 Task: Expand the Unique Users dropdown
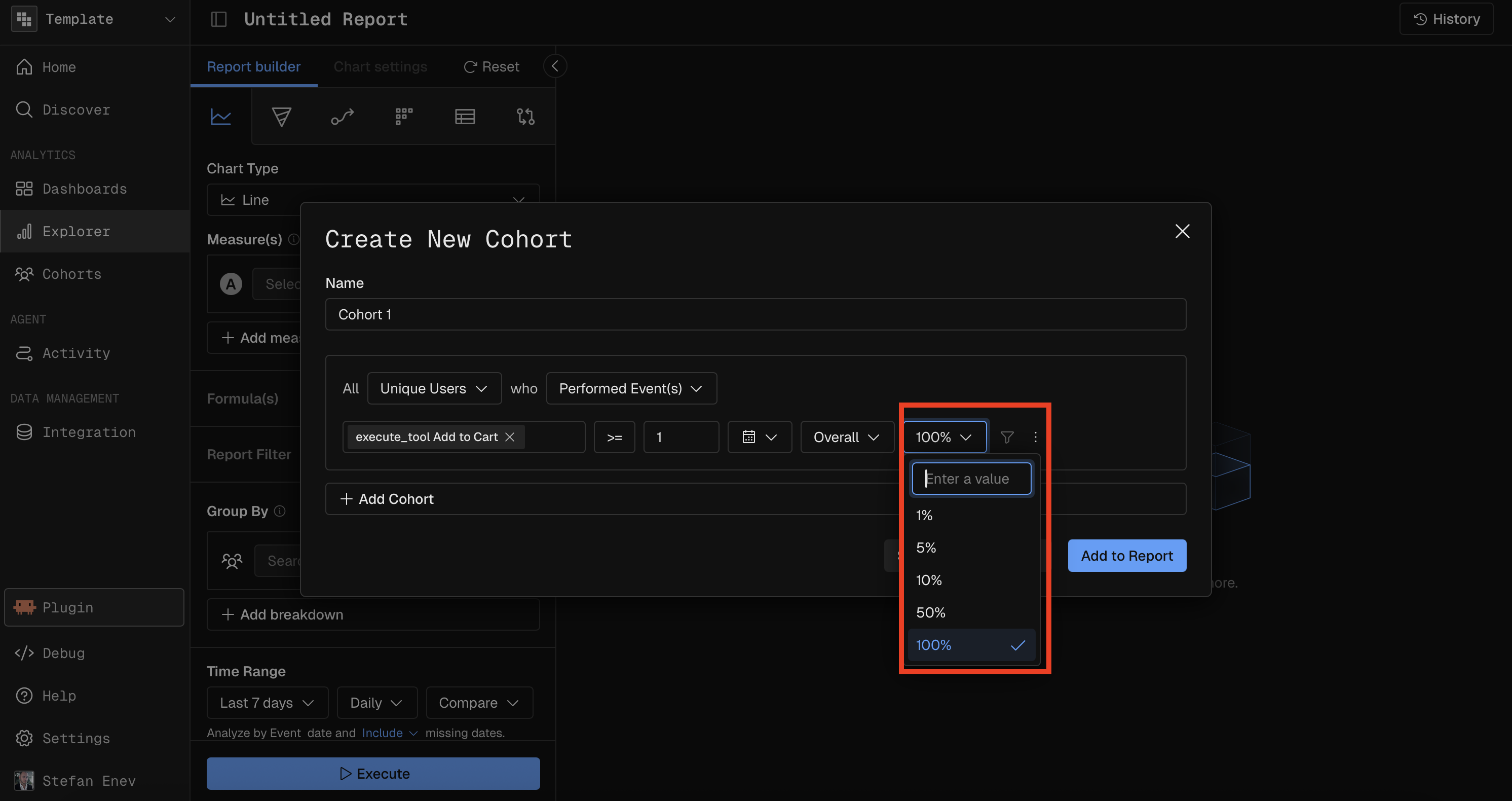click(434, 388)
